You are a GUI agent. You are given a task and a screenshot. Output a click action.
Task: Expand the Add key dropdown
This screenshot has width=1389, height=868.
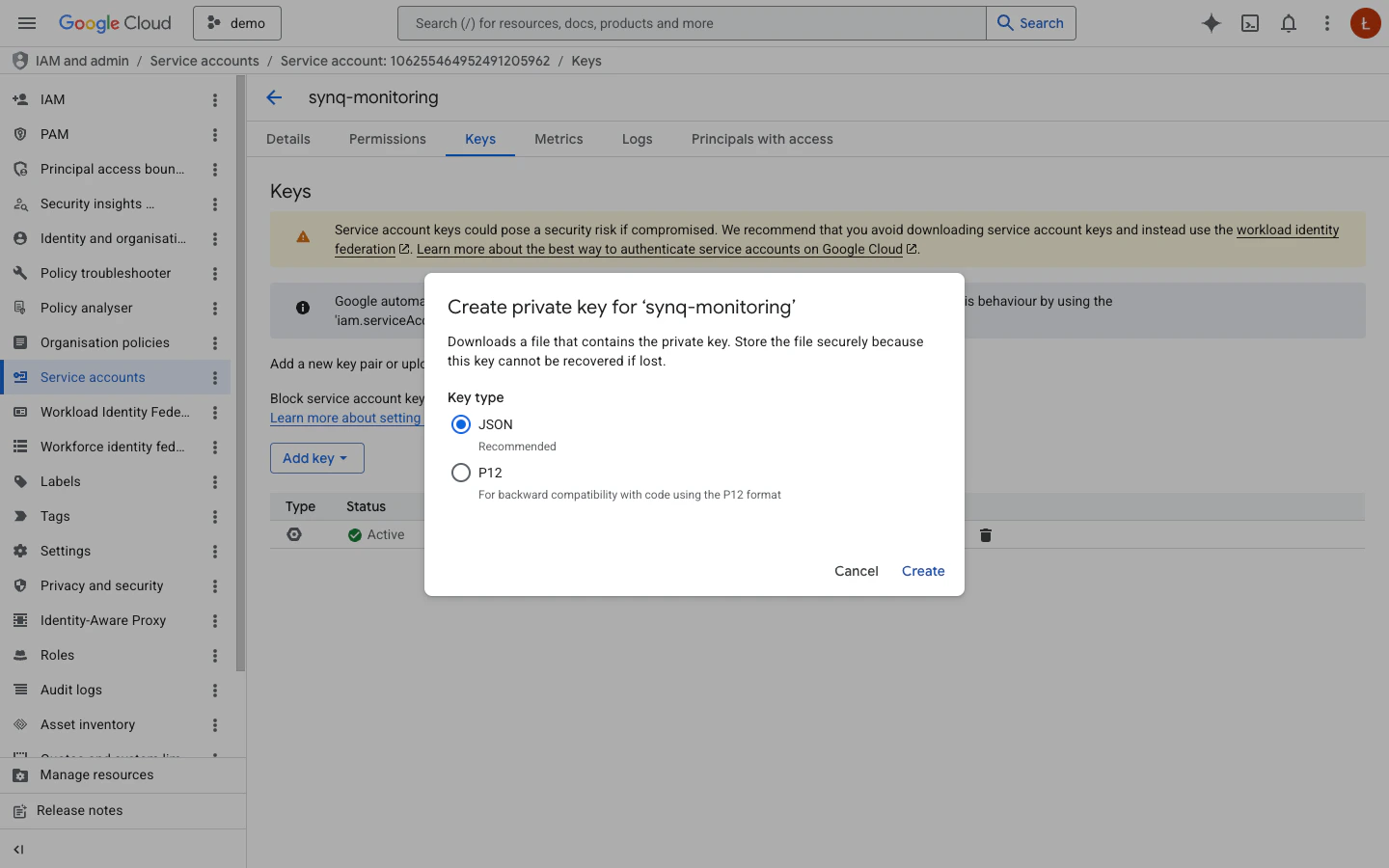(316, 458)
